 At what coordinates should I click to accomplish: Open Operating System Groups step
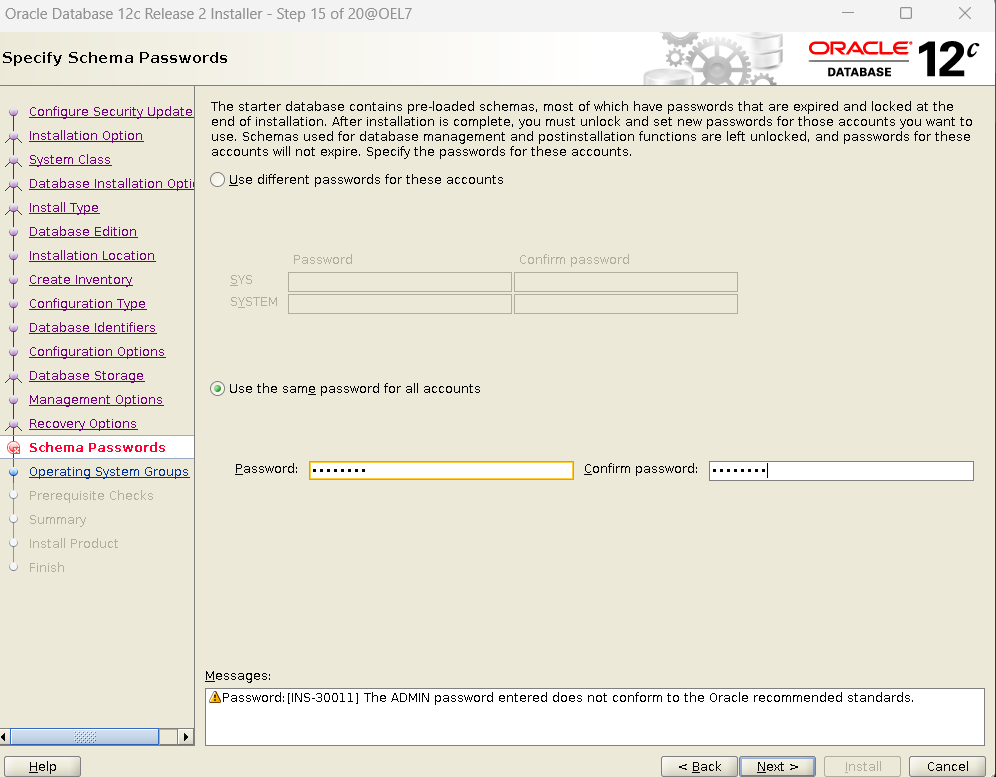coord(109,472)
